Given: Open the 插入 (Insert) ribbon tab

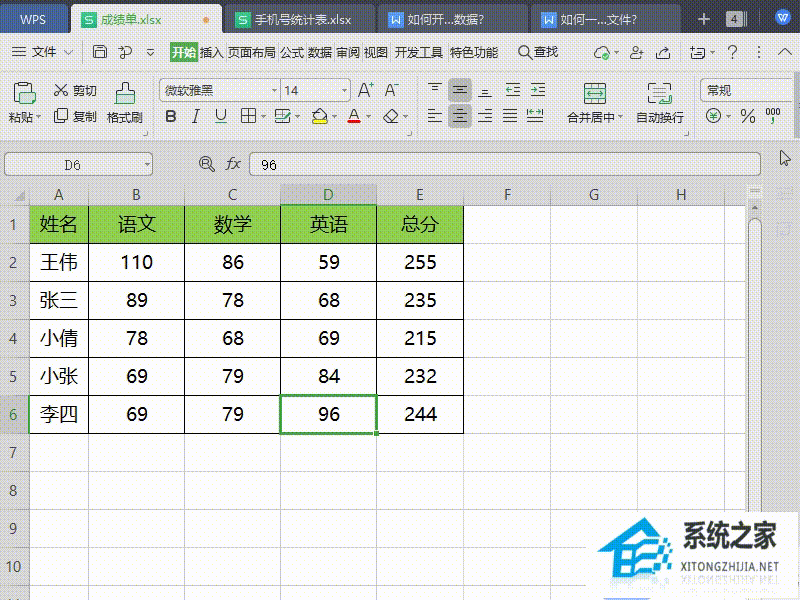Looking at the screenshot, I should 212,52.
